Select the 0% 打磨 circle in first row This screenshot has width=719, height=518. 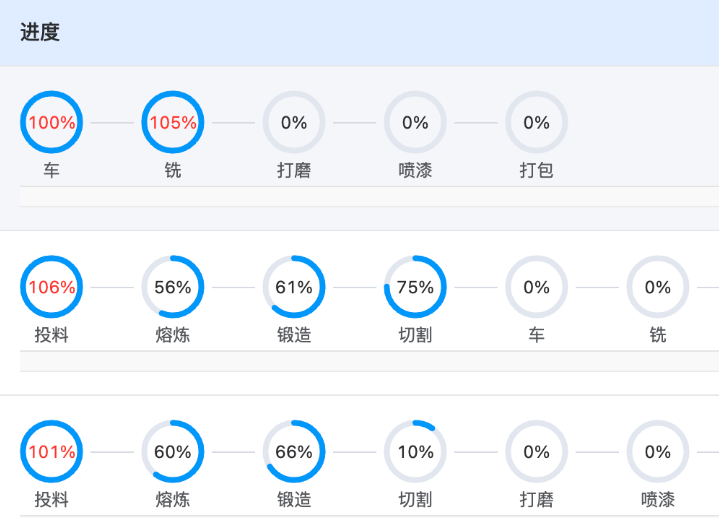(294, 122)
